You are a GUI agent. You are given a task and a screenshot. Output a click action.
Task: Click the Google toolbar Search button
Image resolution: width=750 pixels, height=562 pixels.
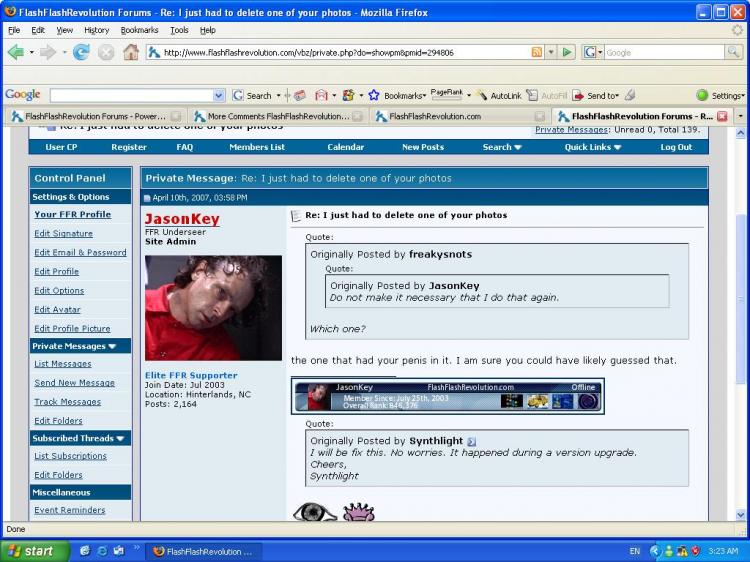tap(253, 96)
